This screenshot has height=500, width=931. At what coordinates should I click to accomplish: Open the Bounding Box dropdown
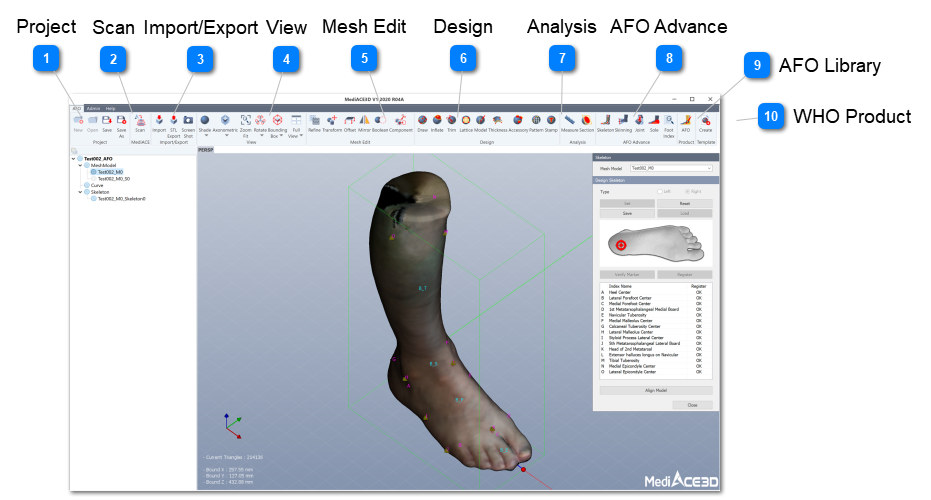click(281, 135)
